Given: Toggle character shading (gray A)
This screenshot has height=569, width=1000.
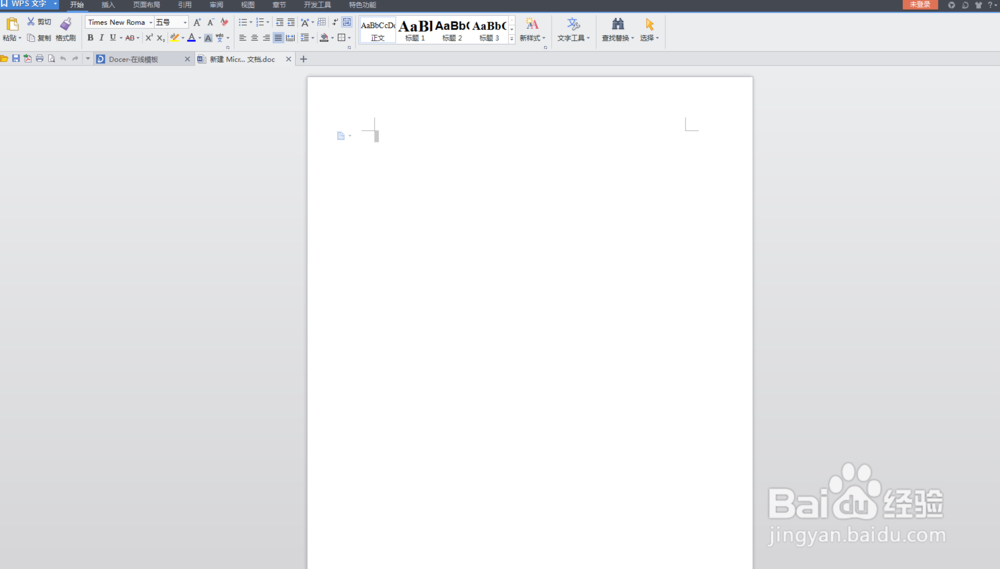Looking at the screenshot, I should (208, 38).
